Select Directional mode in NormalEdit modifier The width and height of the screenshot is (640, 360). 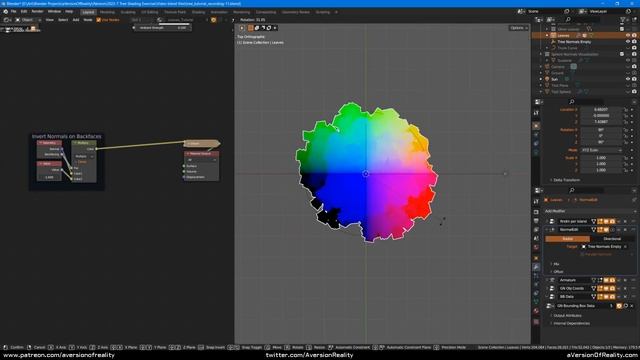coord(612,239)
